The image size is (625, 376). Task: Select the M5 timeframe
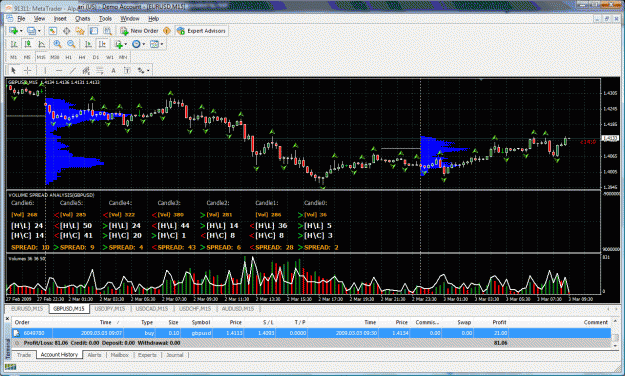click(x=27, y=57)
